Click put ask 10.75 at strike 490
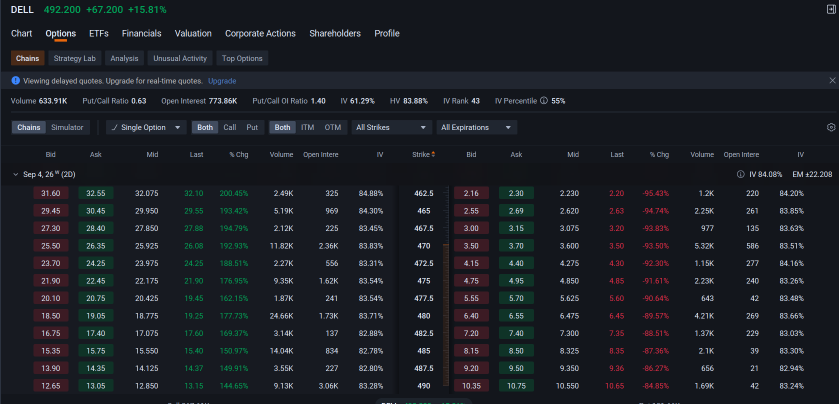839x404 pixels. coord(516,386)
